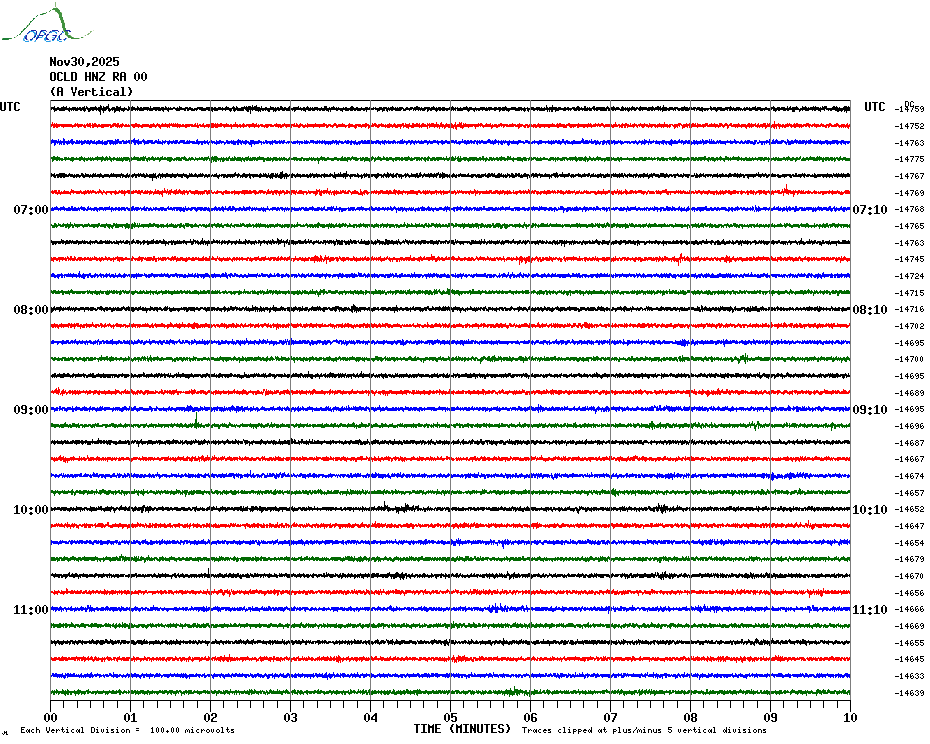Click the 11:10 time label
Screen dimensions: 930x744
pos(870,609)
